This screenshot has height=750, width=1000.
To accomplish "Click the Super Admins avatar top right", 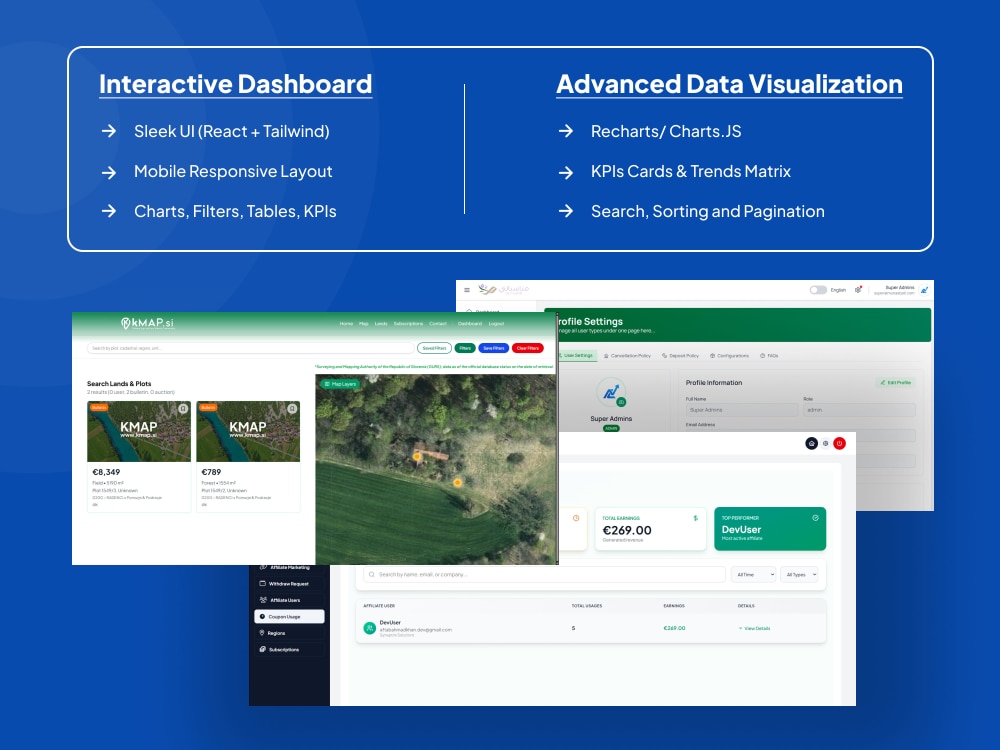I will pos(924,290).
